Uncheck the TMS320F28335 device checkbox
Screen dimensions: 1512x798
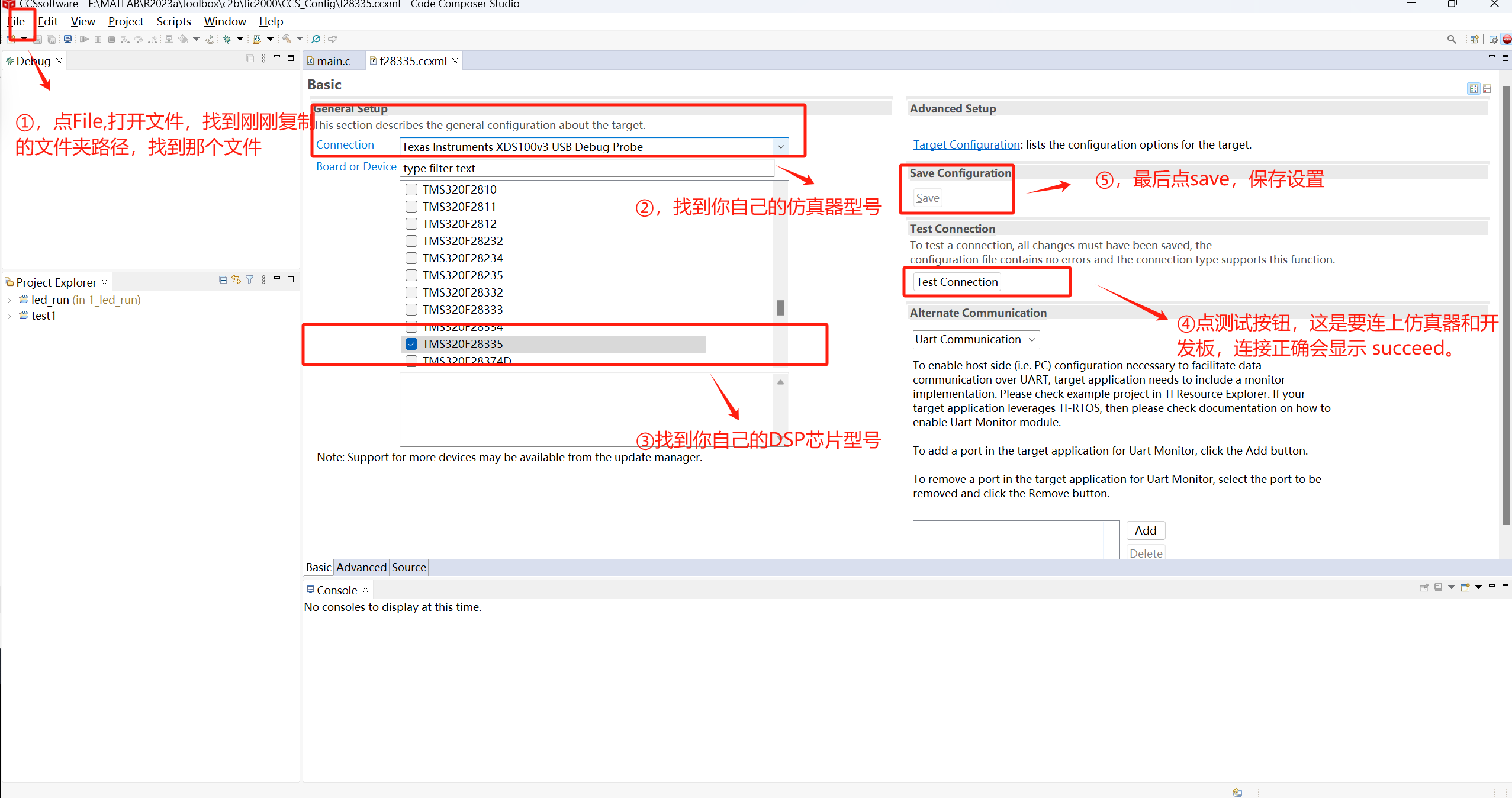click(x=411, y=344)
